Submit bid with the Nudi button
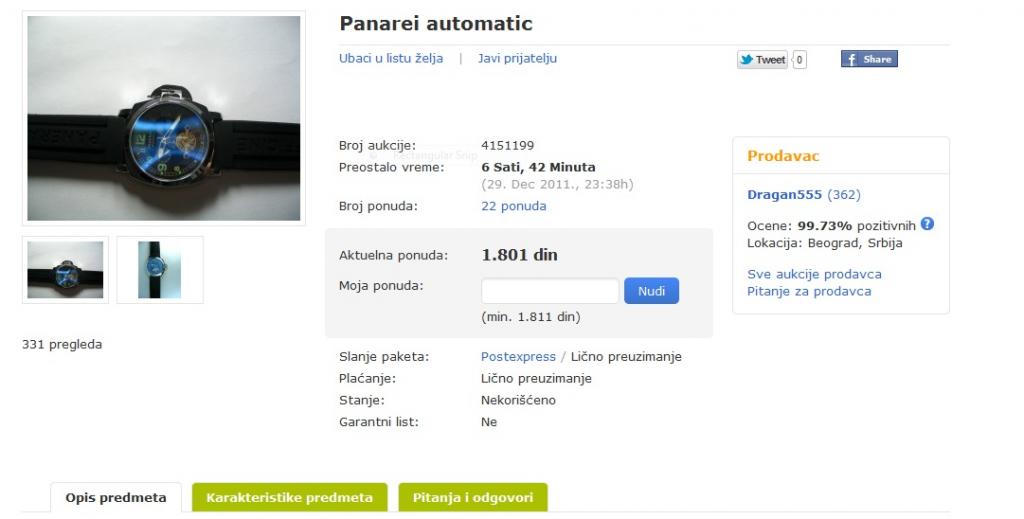The height and width of the screenshot is (519, 1024). click(651, 291)
